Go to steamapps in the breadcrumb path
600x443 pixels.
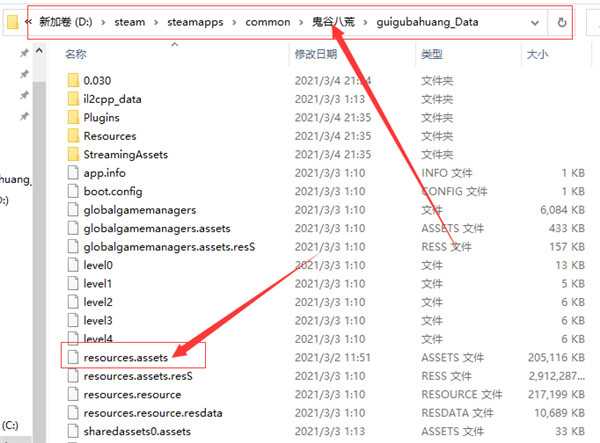pyautogui.click(x=195, y=22)
